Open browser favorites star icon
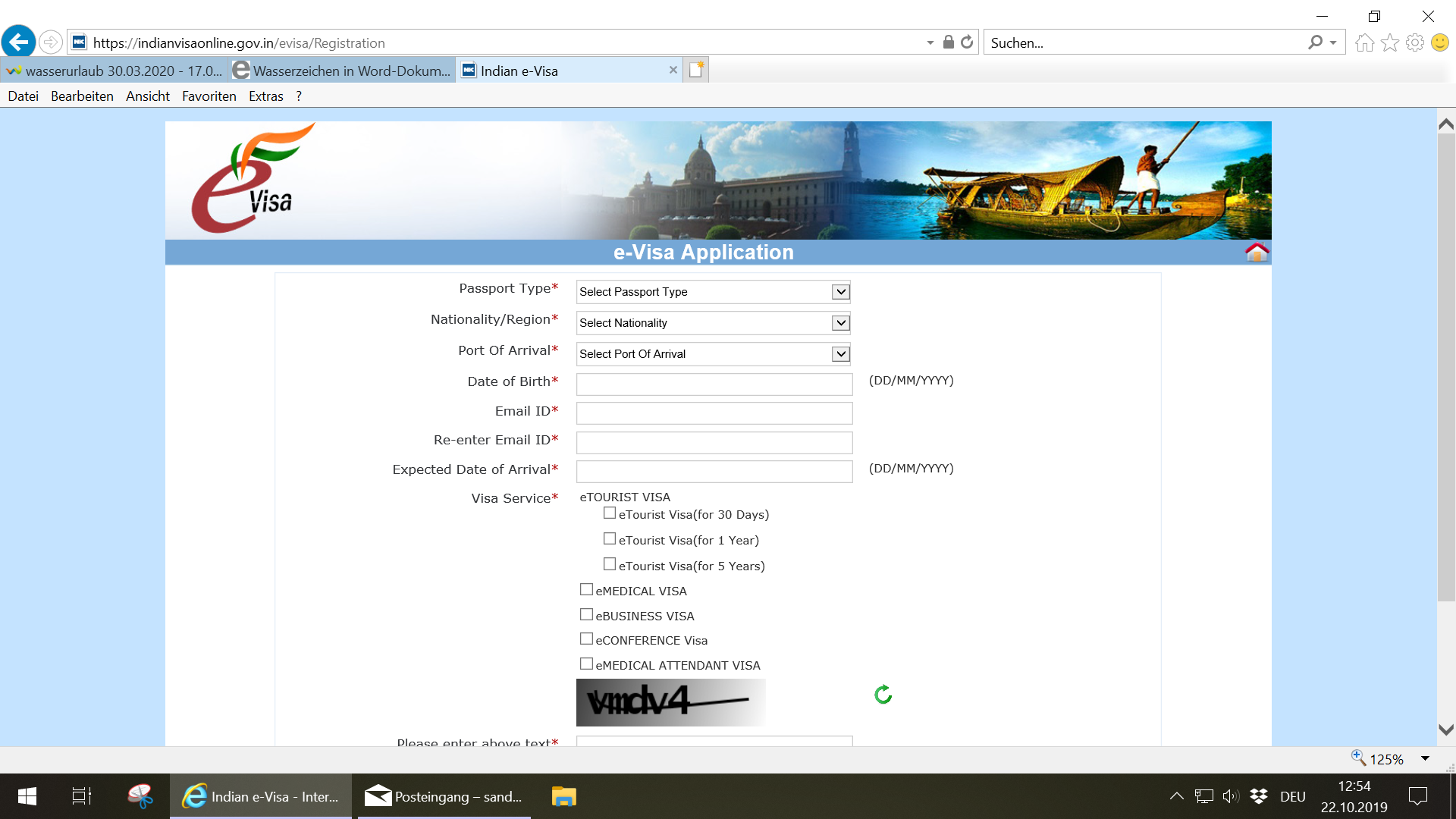This screenshot has width=1456, height=819. 1390,43
